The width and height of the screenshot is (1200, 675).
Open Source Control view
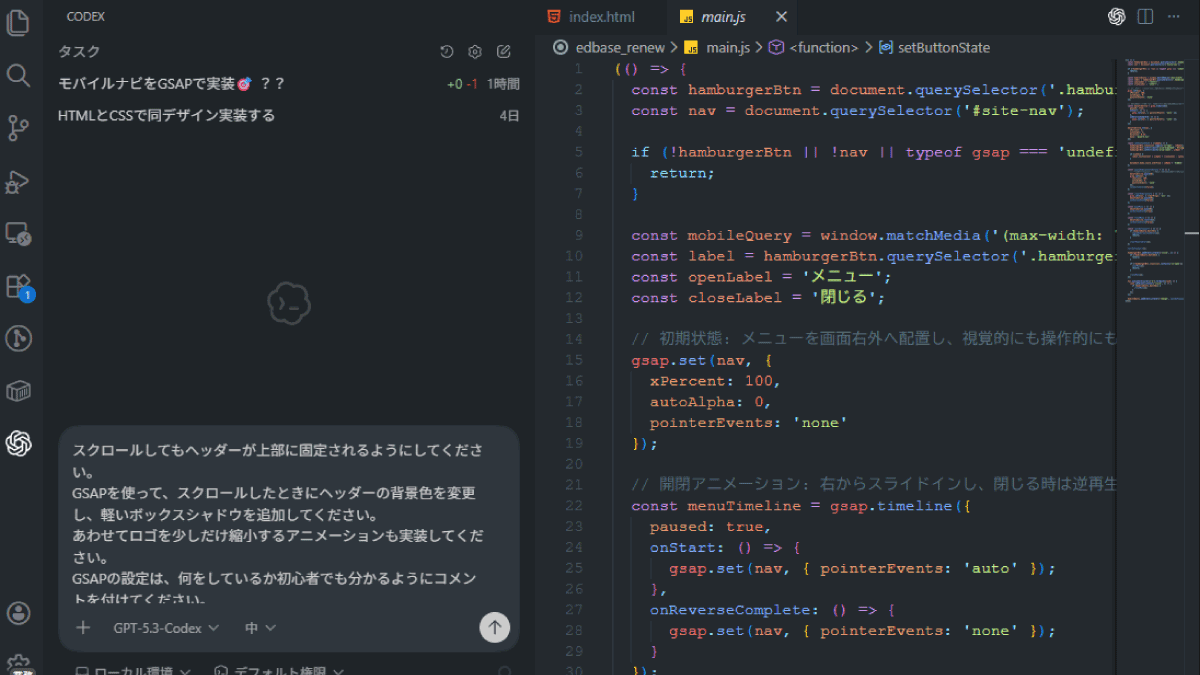coord(18,128)
